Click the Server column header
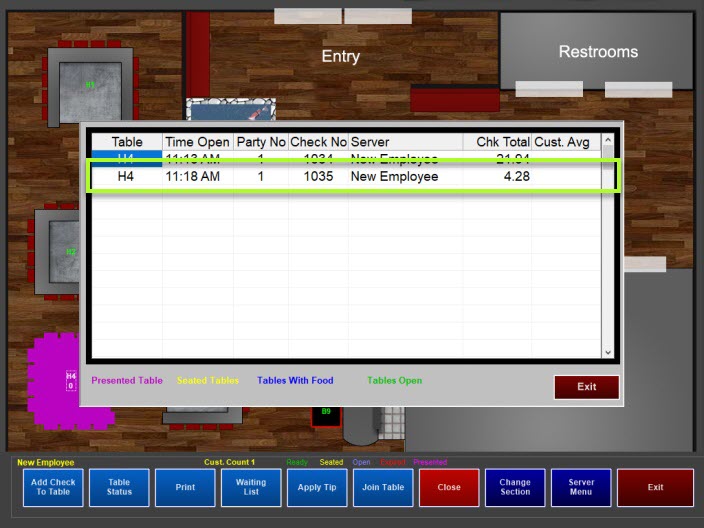The height and width of the screenshot is (528, 704). (404, 142)
